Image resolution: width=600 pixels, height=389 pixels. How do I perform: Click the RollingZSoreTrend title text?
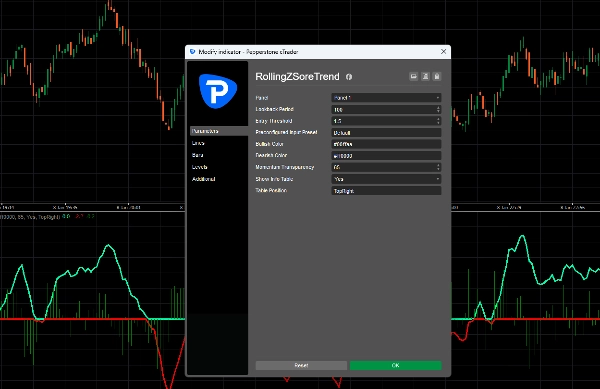pos(297,76)
